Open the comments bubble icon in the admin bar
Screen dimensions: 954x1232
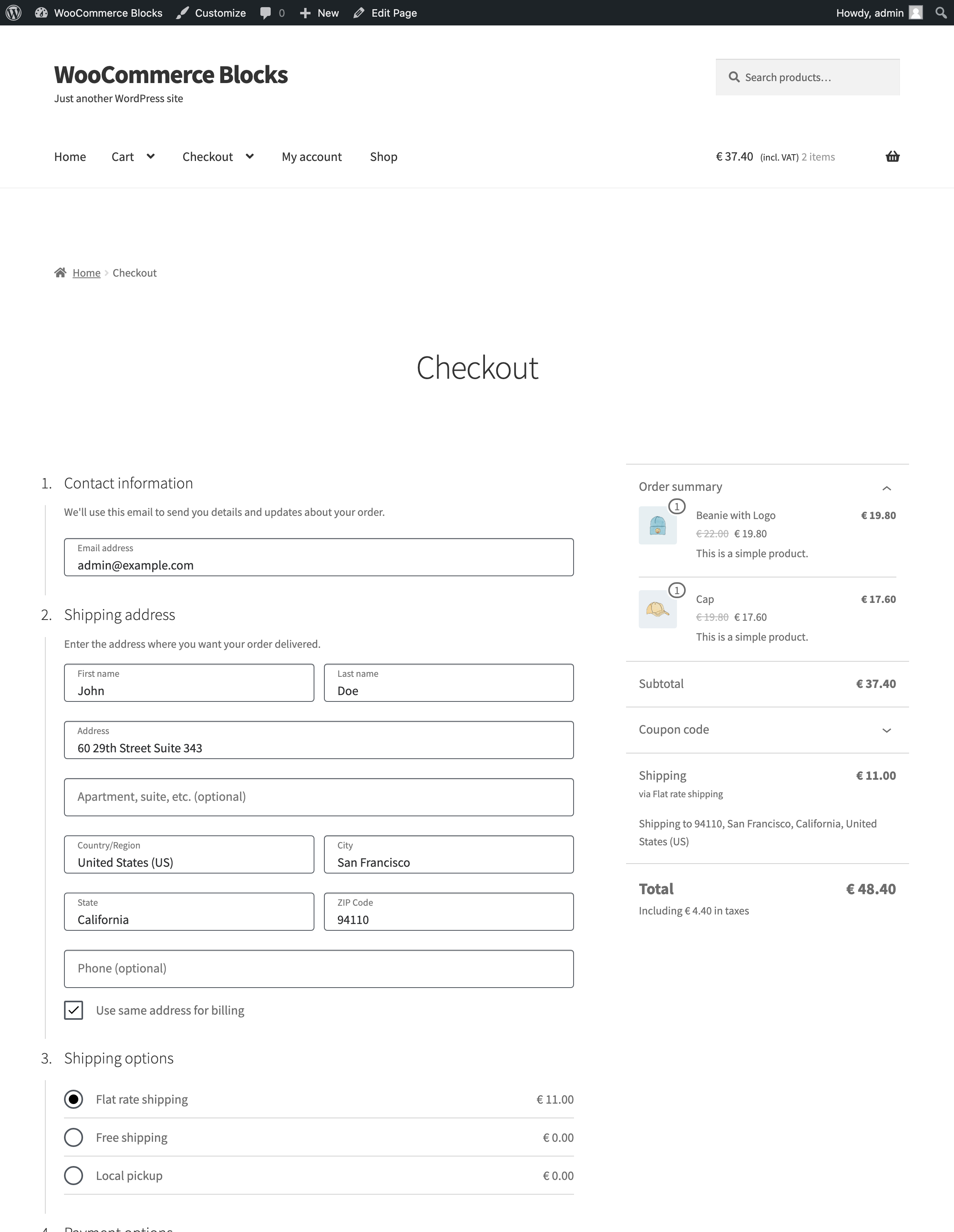pos(265,13)
